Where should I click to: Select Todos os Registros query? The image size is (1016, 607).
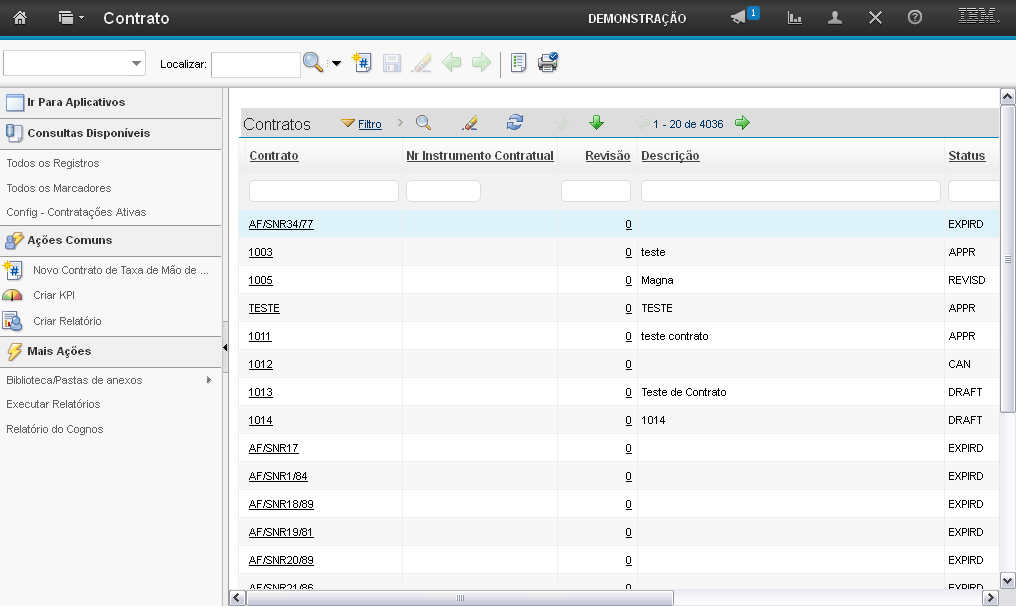53,163
